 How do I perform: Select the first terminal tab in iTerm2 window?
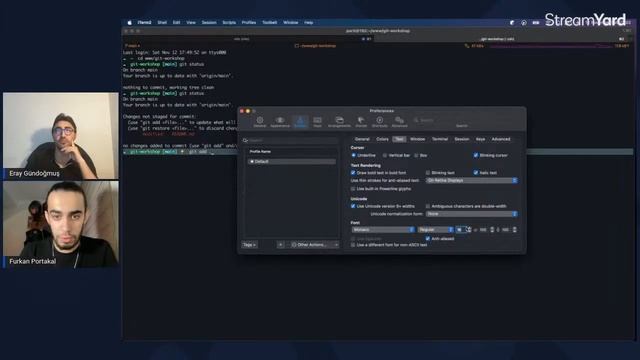[x=248, y=39]
